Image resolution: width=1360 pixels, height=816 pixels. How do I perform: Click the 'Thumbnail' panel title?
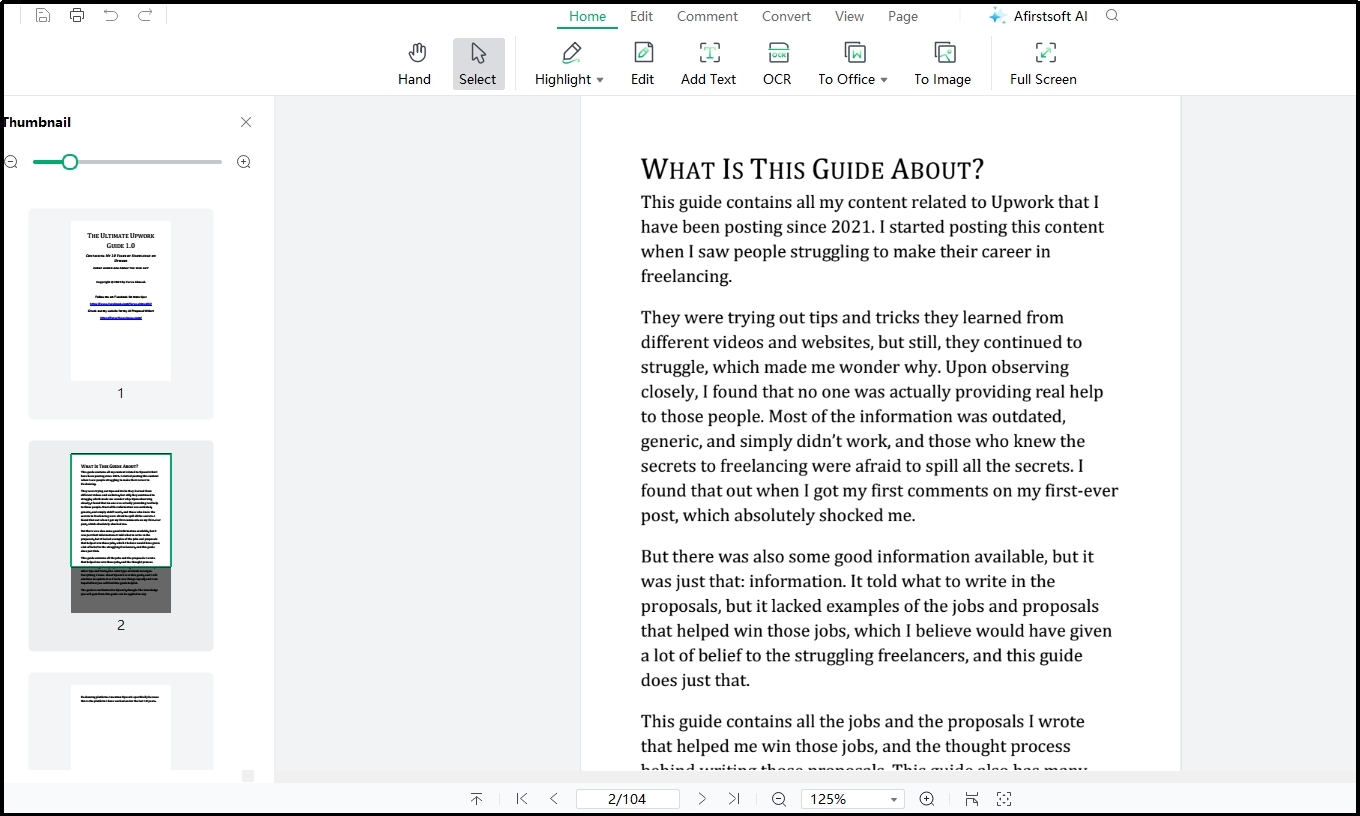[36, 122]
